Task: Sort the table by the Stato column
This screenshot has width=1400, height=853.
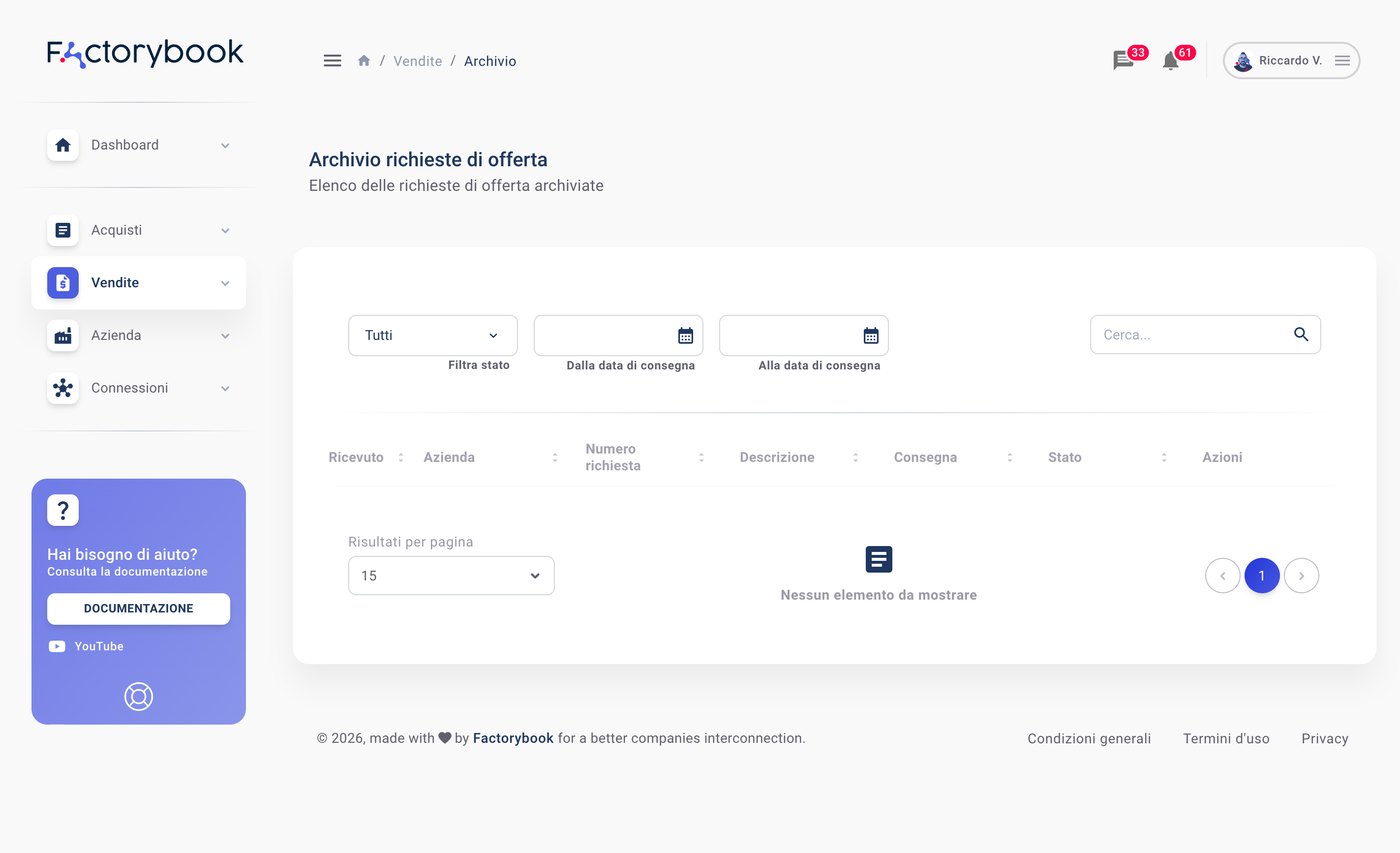Action: (1164, 457)
